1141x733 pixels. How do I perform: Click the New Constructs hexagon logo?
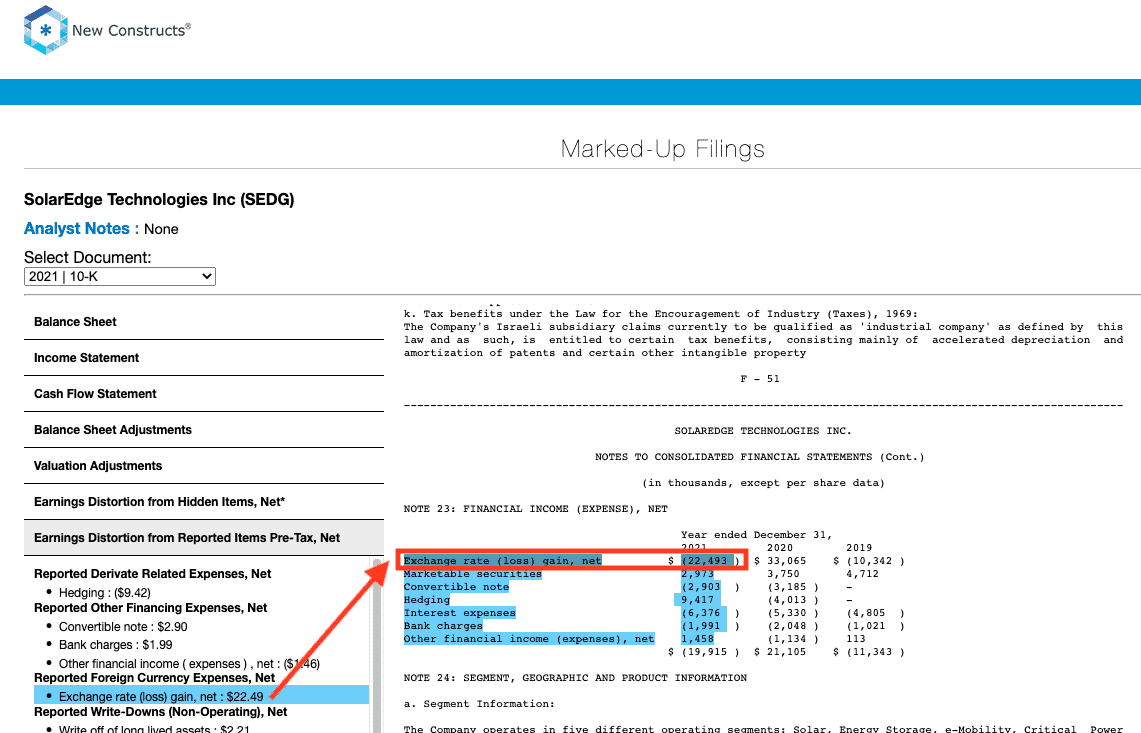pyautogui.click(x=45, y=30)
